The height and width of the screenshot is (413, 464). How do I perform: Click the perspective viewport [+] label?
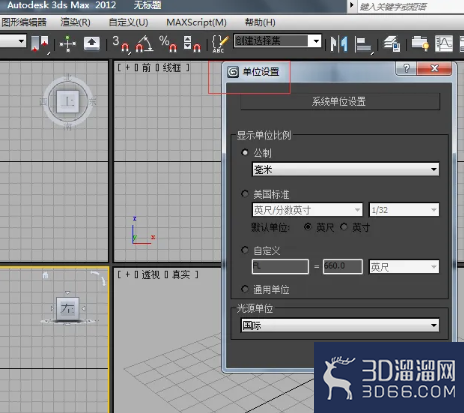[x=127, y=275]
